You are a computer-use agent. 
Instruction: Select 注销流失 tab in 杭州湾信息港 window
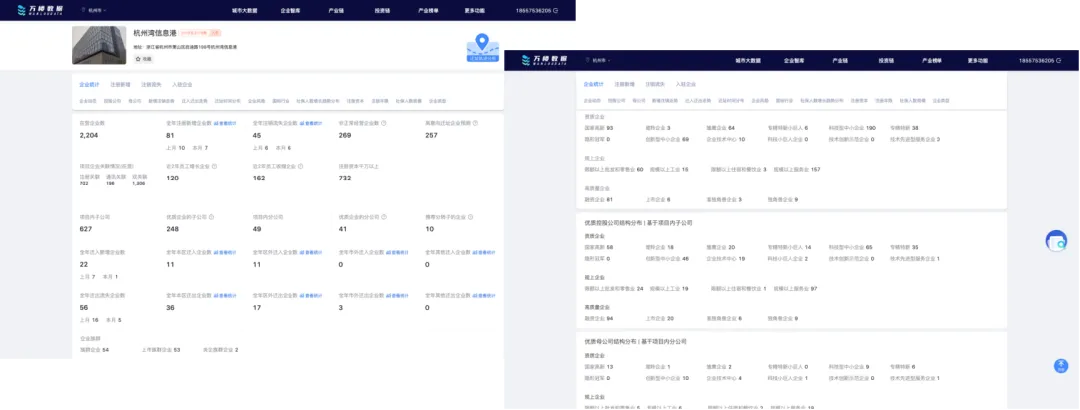(x=152, y=84)
